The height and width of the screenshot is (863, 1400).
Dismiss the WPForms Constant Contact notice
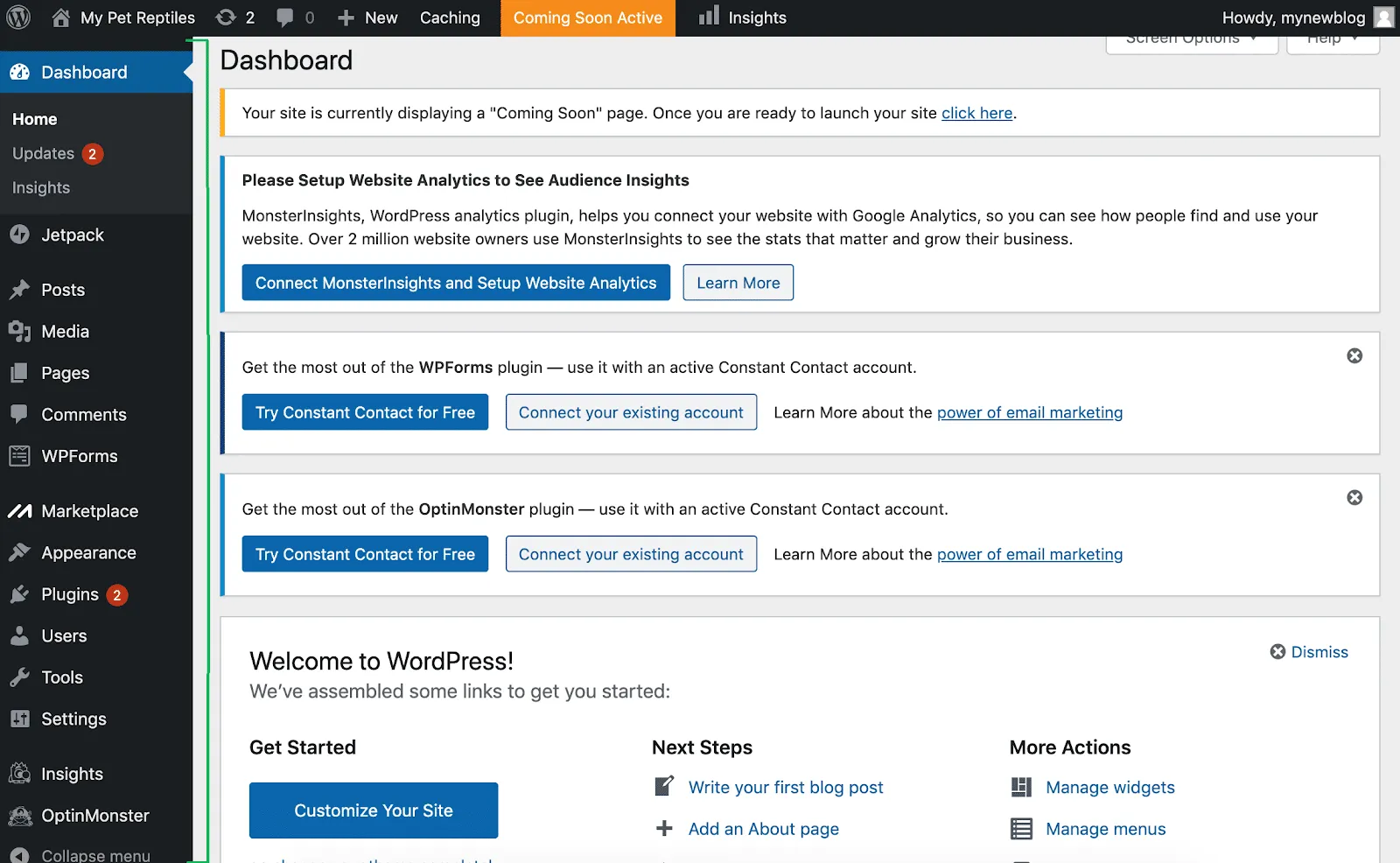pyautogui.click(x=1354, y=355)
